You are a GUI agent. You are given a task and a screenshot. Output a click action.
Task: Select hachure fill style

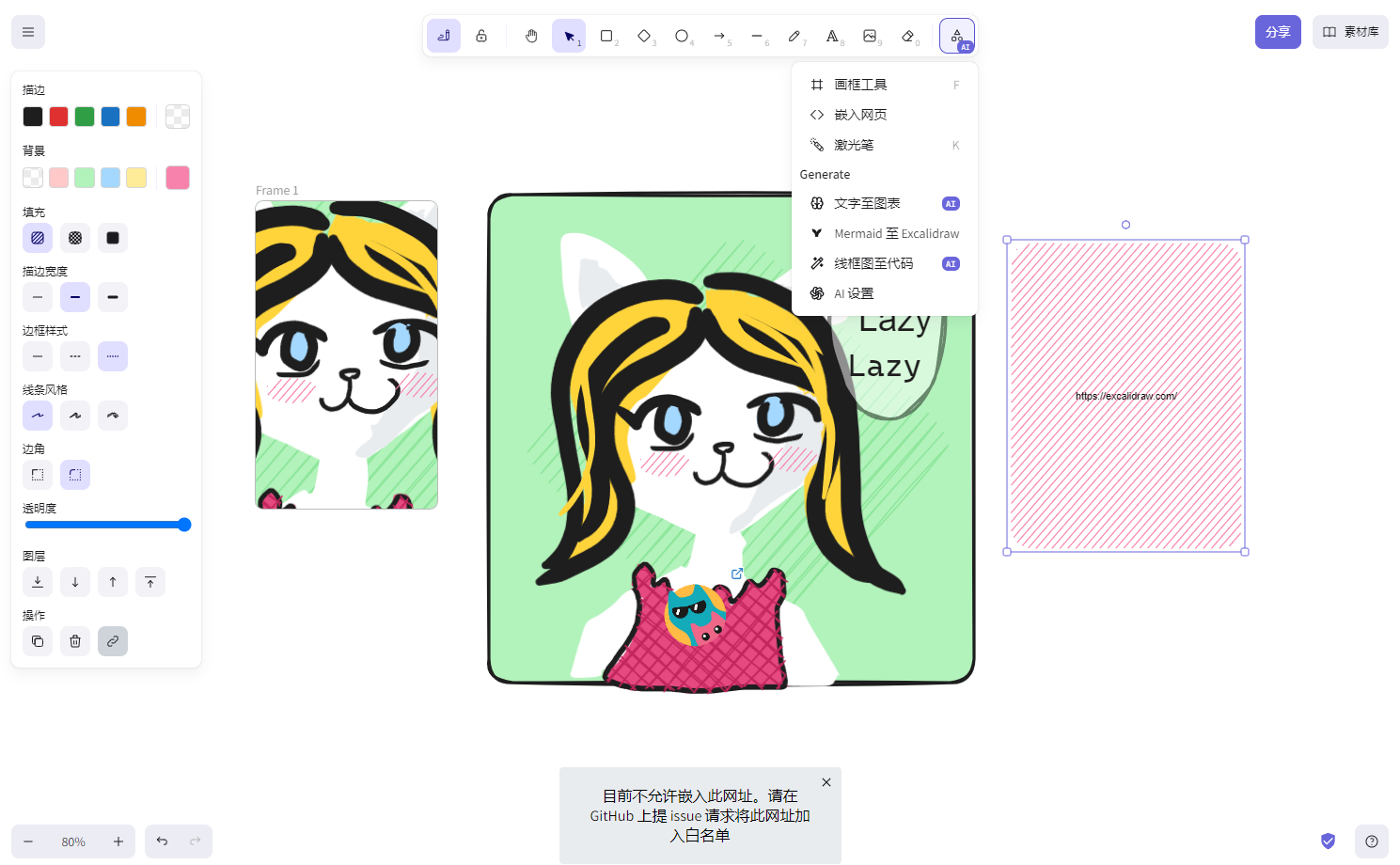38,238
